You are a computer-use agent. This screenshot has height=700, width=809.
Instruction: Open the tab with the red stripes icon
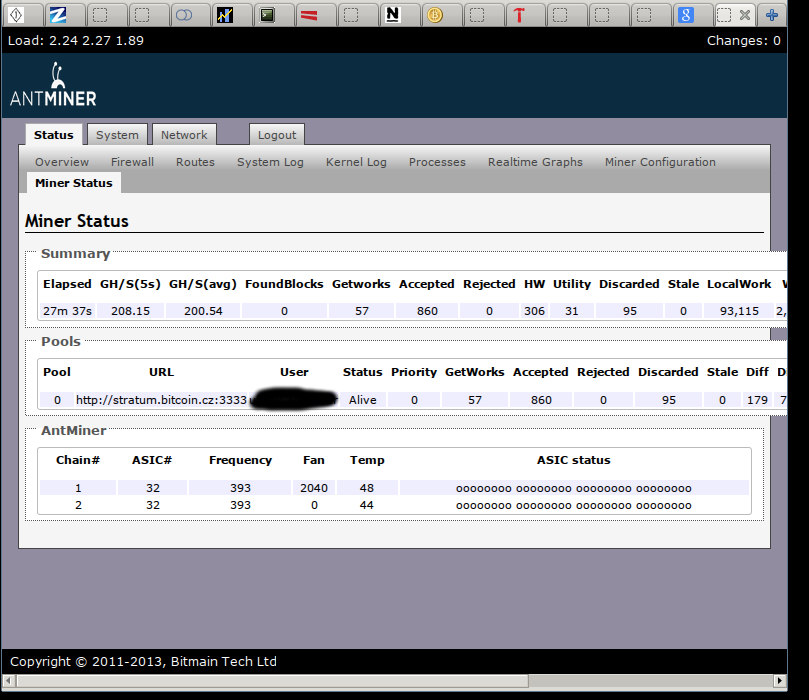click(x=309, y=14)
